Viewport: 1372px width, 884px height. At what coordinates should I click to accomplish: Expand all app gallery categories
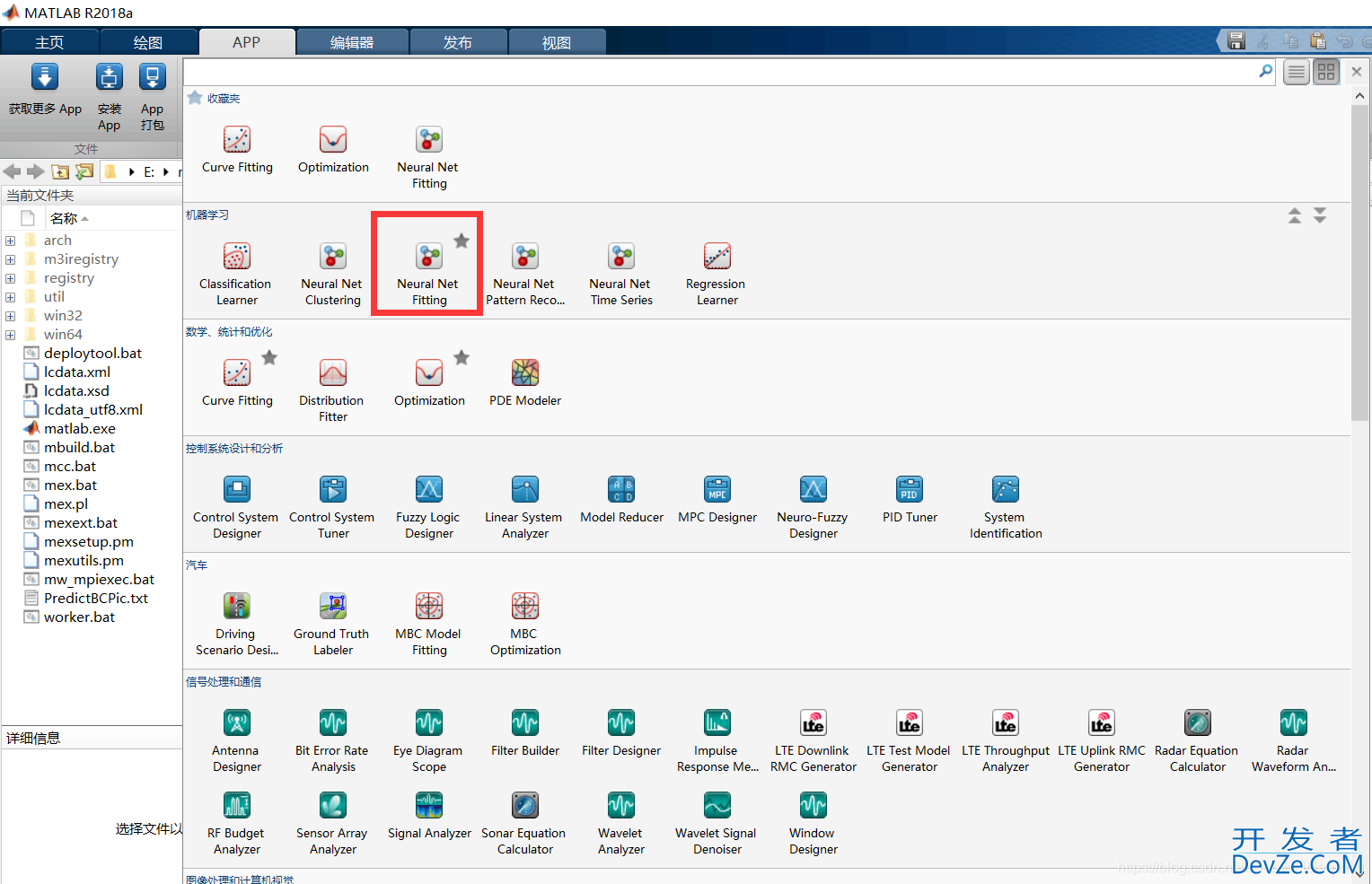(1320, 215)
